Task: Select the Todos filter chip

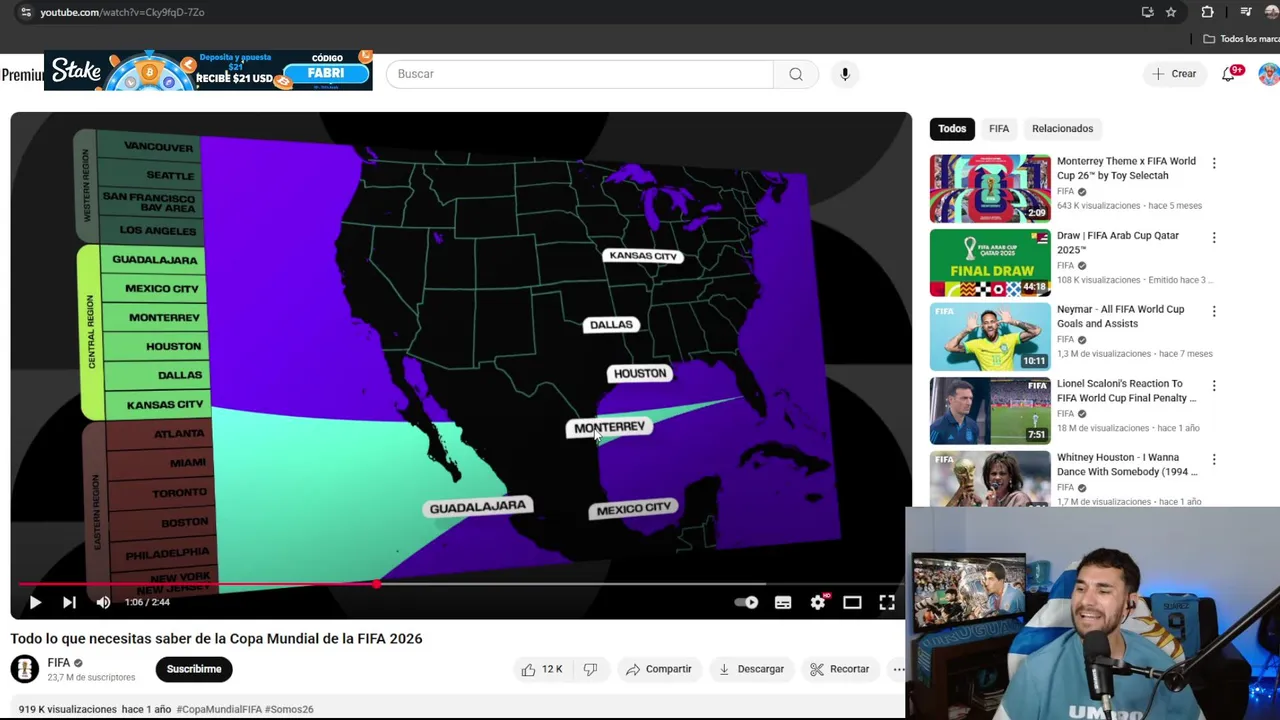Action: coord(952,128)
